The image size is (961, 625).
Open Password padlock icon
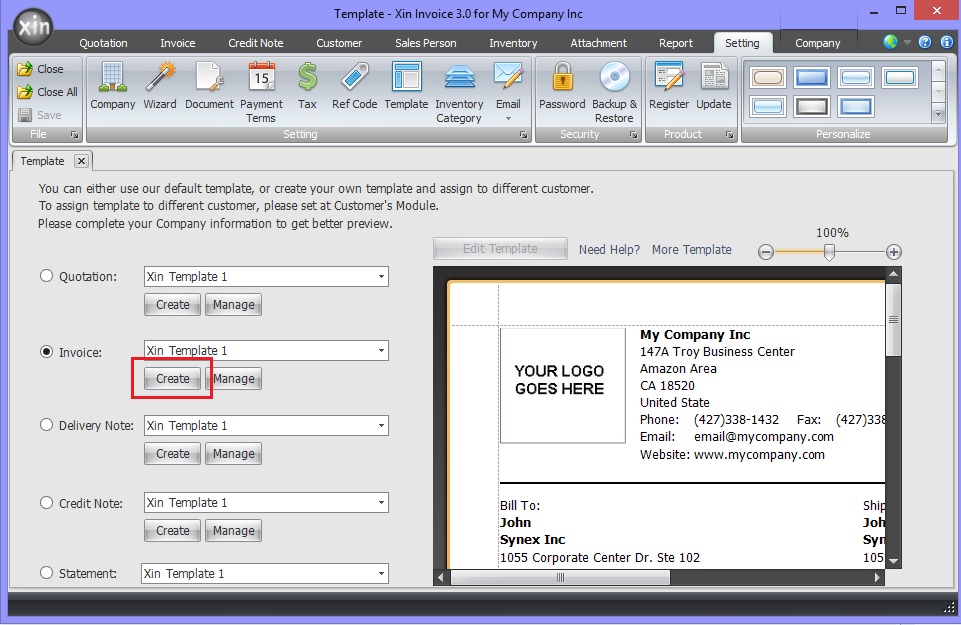(x=562, y=85)
